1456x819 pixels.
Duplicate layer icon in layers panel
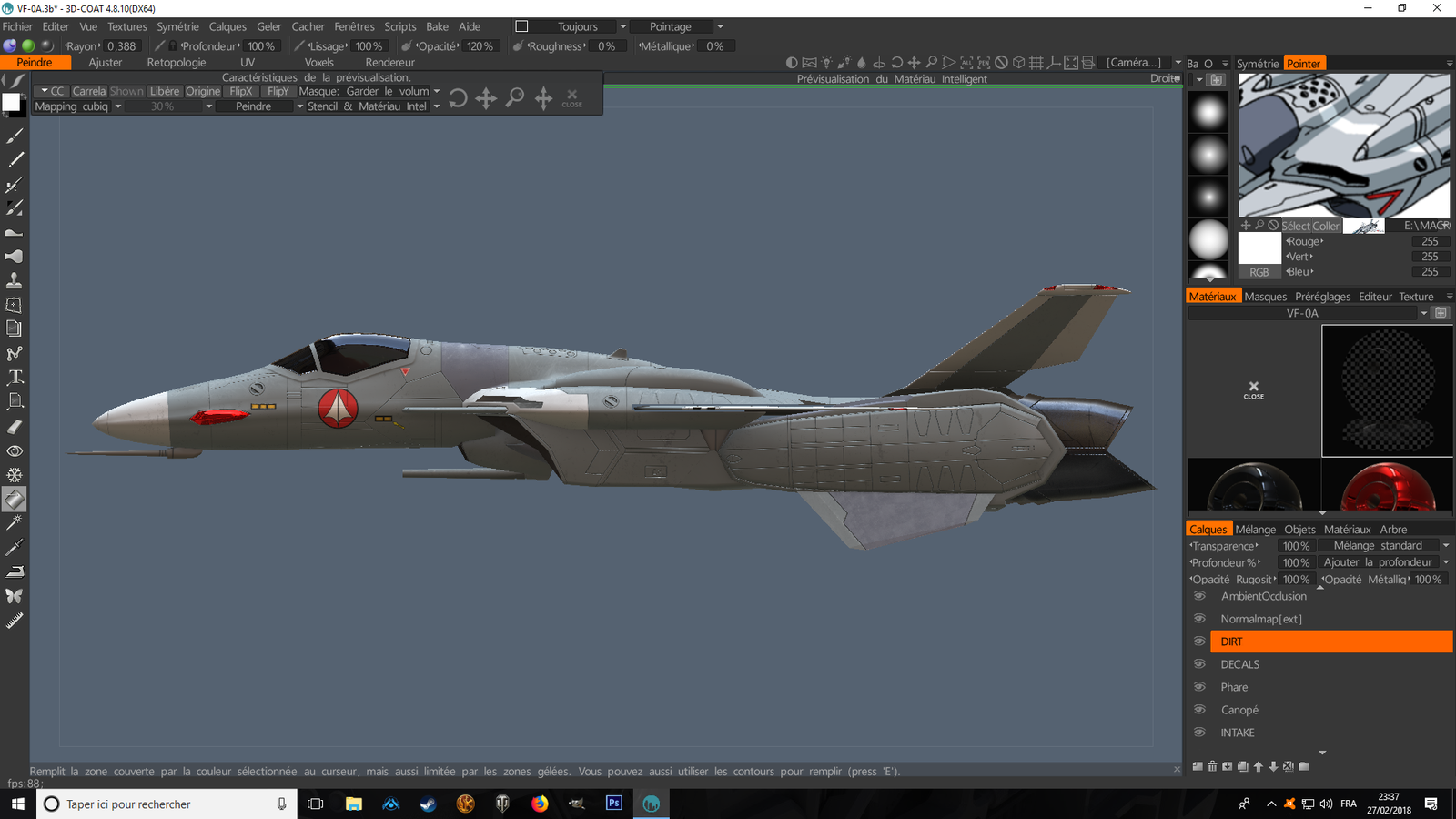pyautogui.click(x=1243, y=766)
